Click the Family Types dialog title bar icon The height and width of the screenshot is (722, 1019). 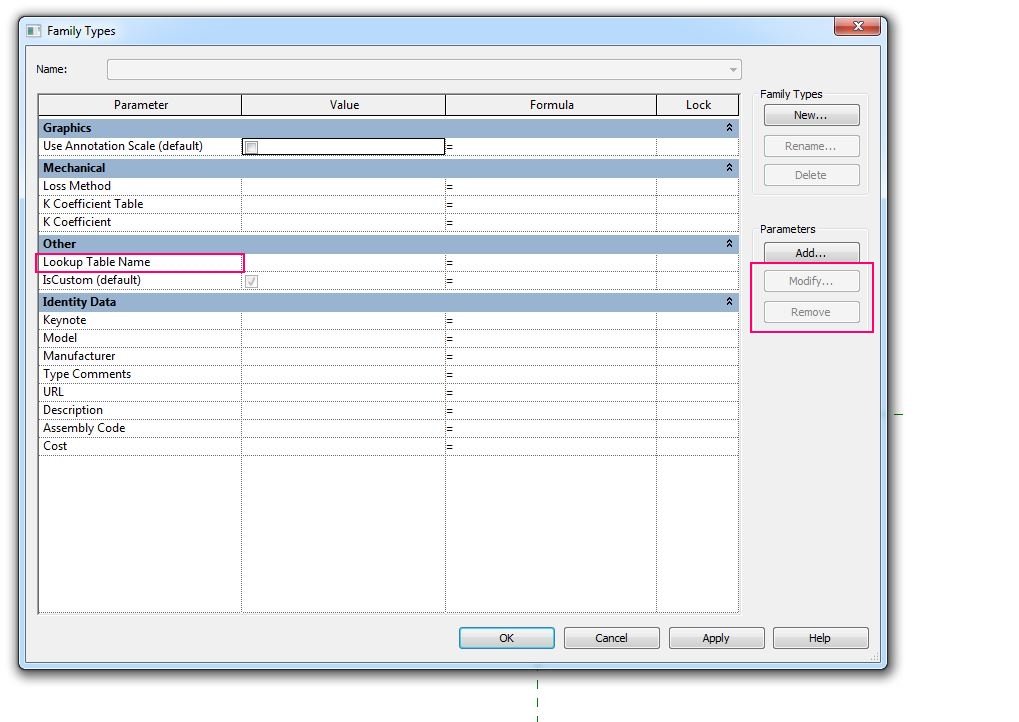[x=35, y=31]
